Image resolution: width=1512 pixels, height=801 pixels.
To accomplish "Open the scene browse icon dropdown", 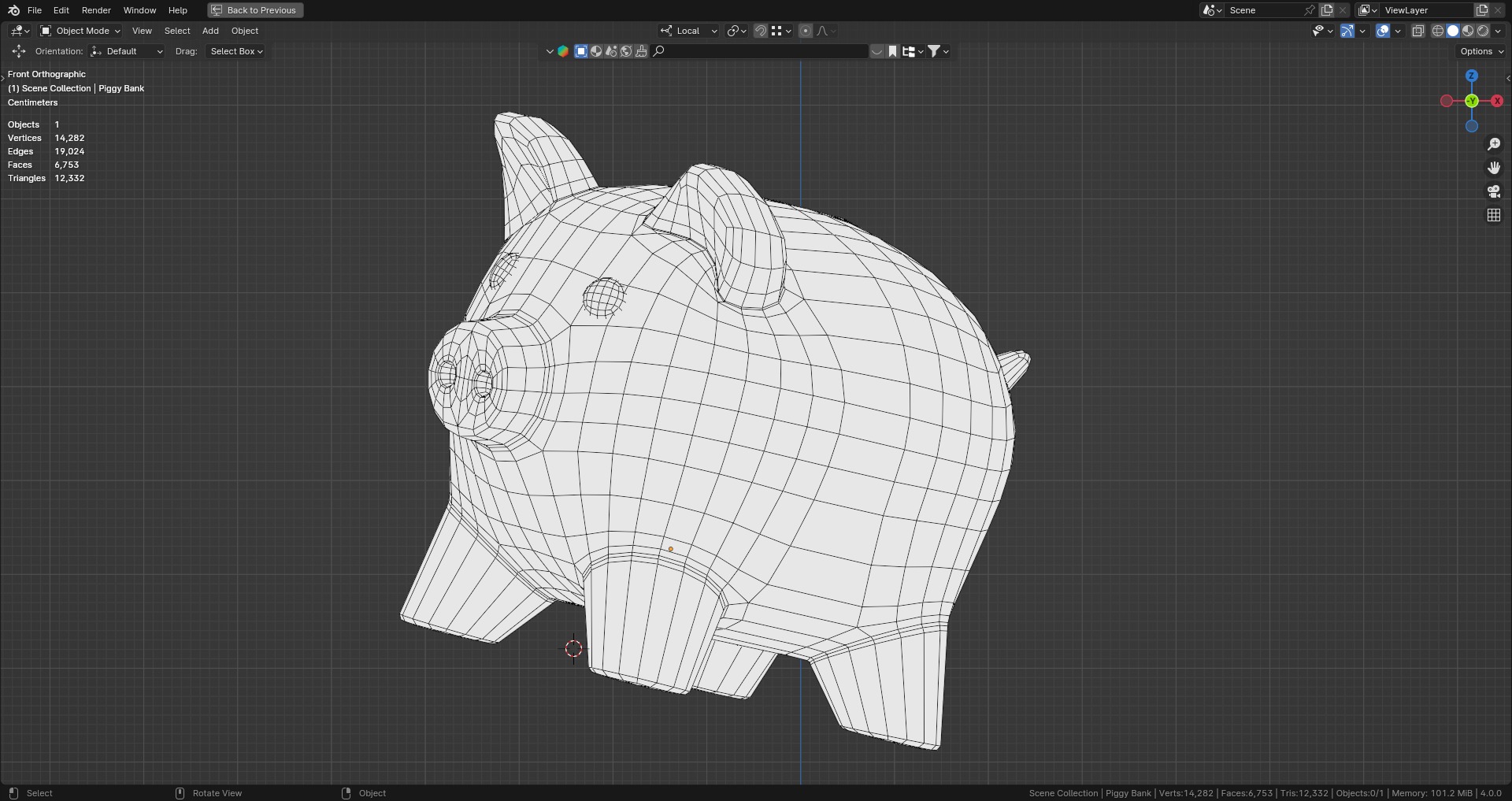I will click(x=1212, y=10).
